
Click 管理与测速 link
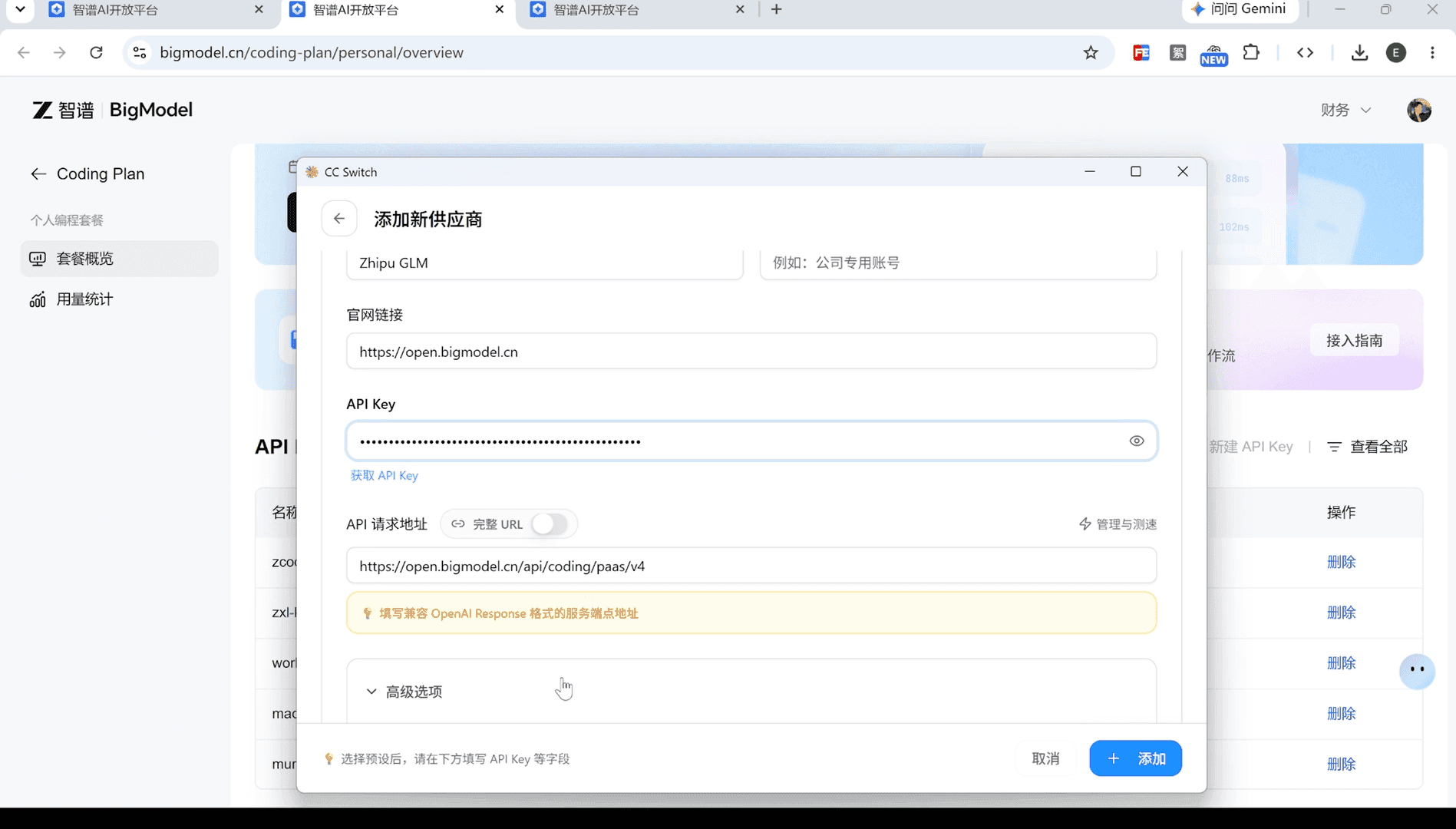coord(1118,524)
